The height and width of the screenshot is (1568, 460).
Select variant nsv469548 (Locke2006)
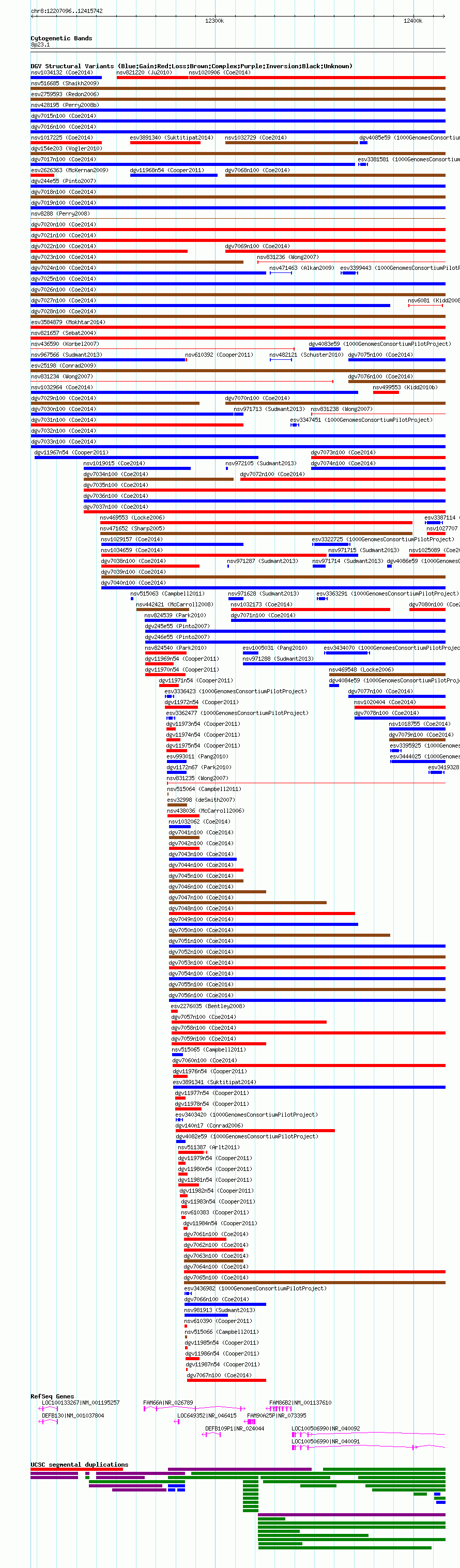click(361, 669)
